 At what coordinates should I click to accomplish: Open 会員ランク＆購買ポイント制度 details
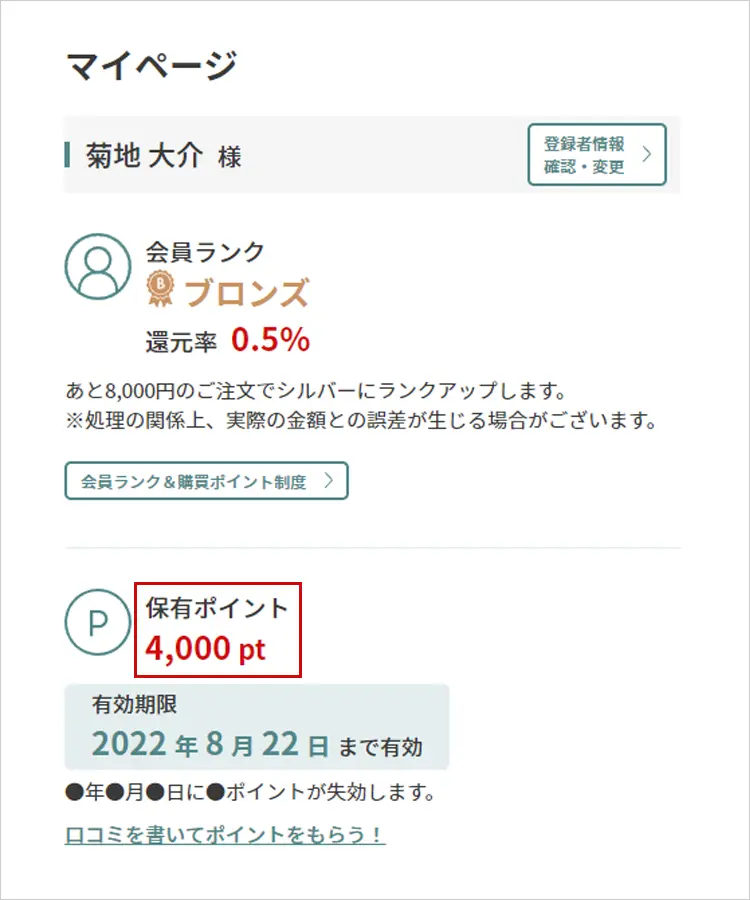[206, 481]
